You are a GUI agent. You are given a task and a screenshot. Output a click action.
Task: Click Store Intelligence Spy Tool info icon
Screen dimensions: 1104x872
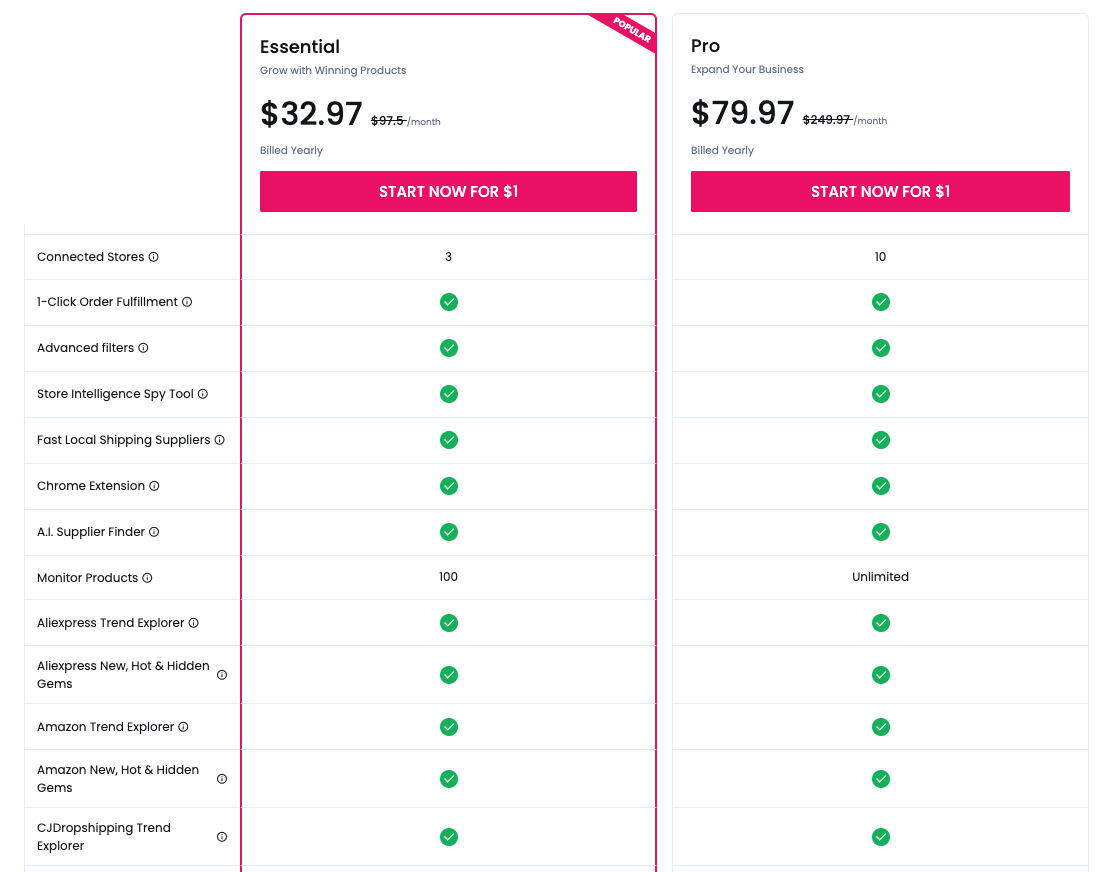(203, 394)
